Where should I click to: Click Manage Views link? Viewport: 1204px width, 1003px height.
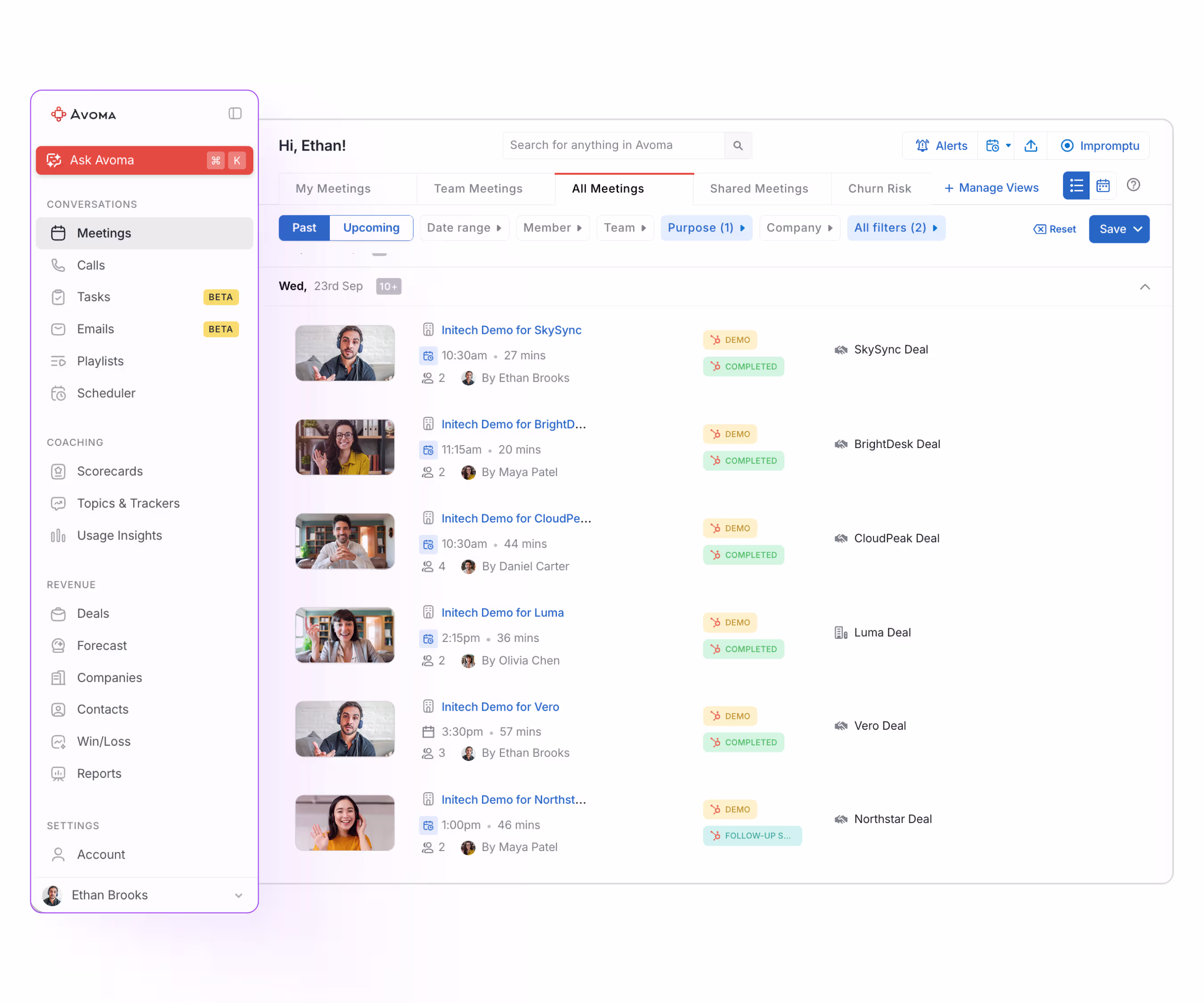point(991,188)
